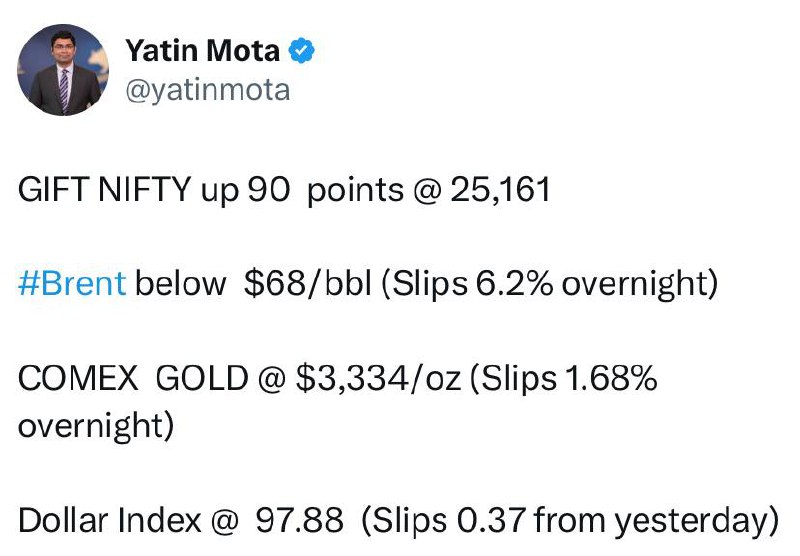Viewport: 800px width, 556px height.
Task: Click the $3,334/oz gold price
Action: click(x=378, y=378)
